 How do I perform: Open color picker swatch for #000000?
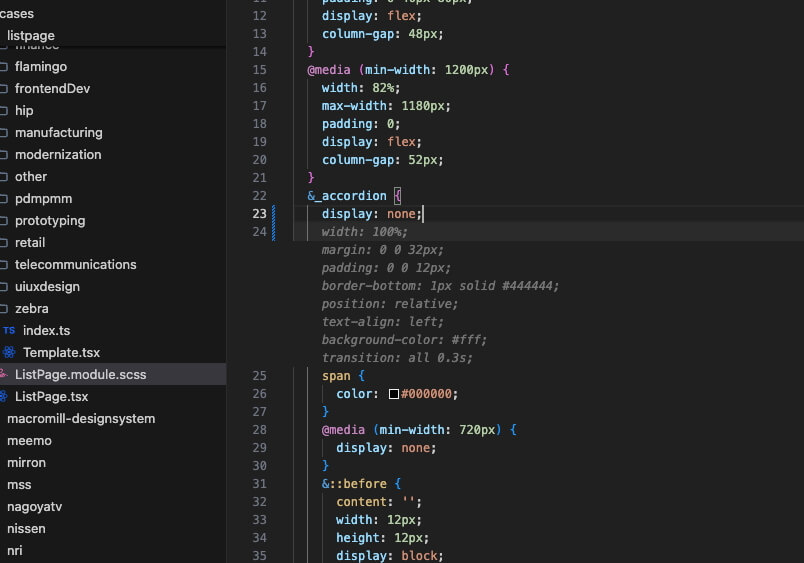point(394,394)
